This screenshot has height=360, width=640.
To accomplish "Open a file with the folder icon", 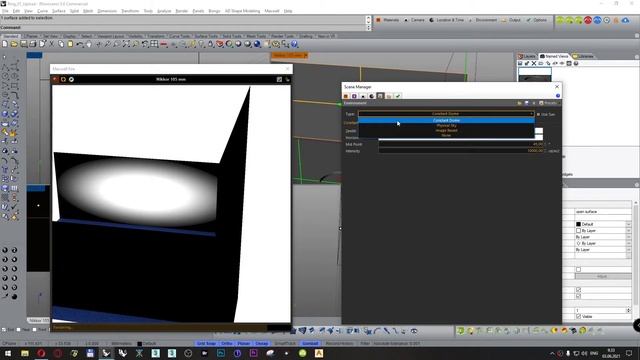I will pyautogui.click(x=14, y=44).
